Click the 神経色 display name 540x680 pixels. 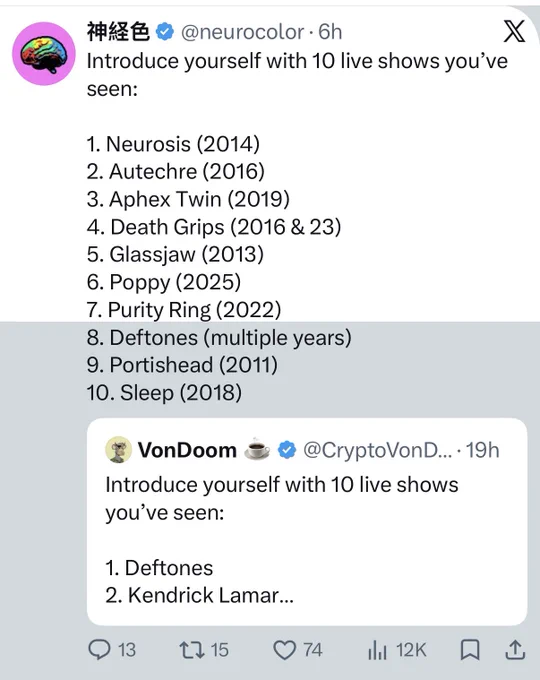click(118, 32)
